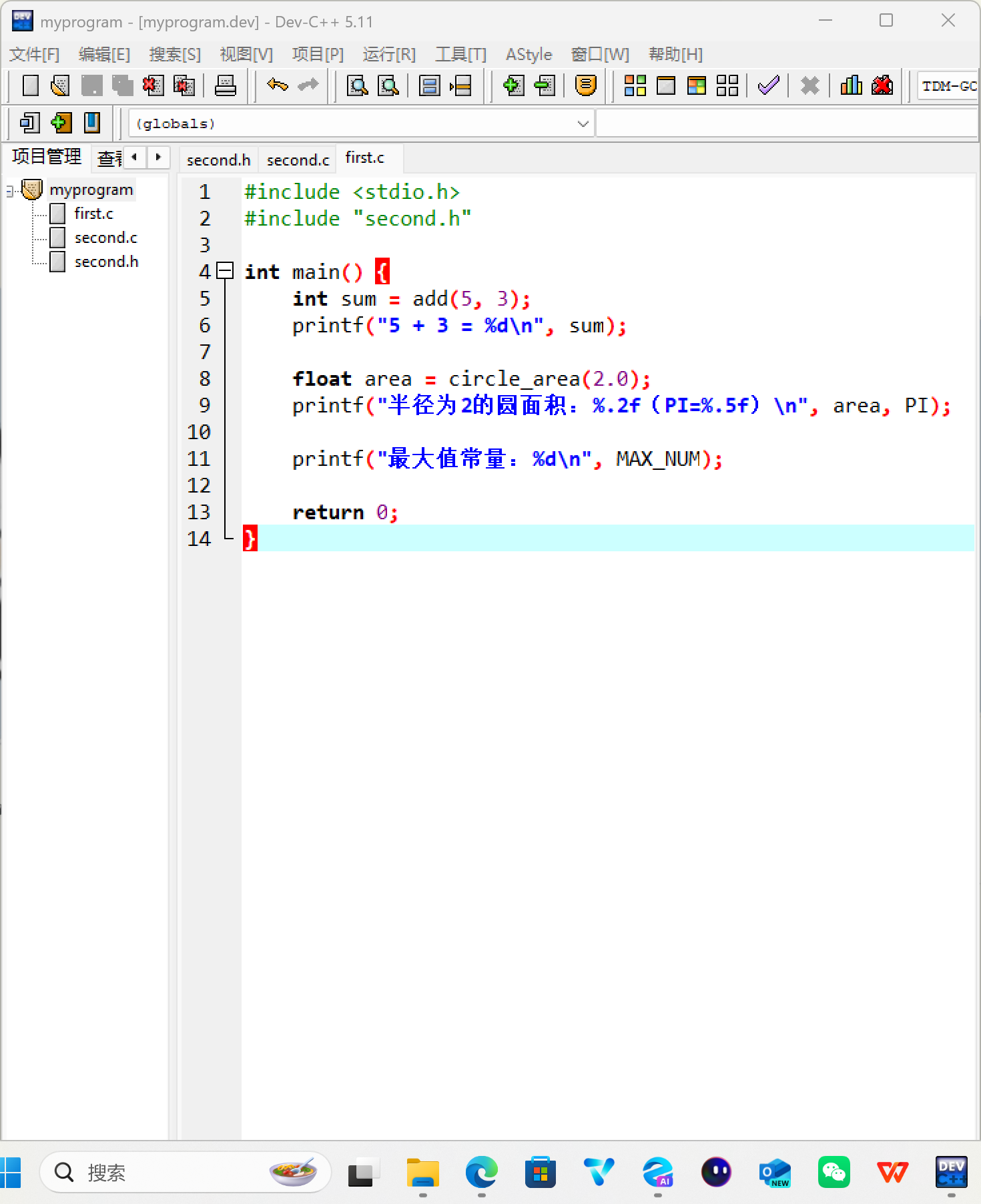Click the blue bookmark icon in second toolbar
Image resolution: width=981 pixels, height=1204 pixels.
92,123
